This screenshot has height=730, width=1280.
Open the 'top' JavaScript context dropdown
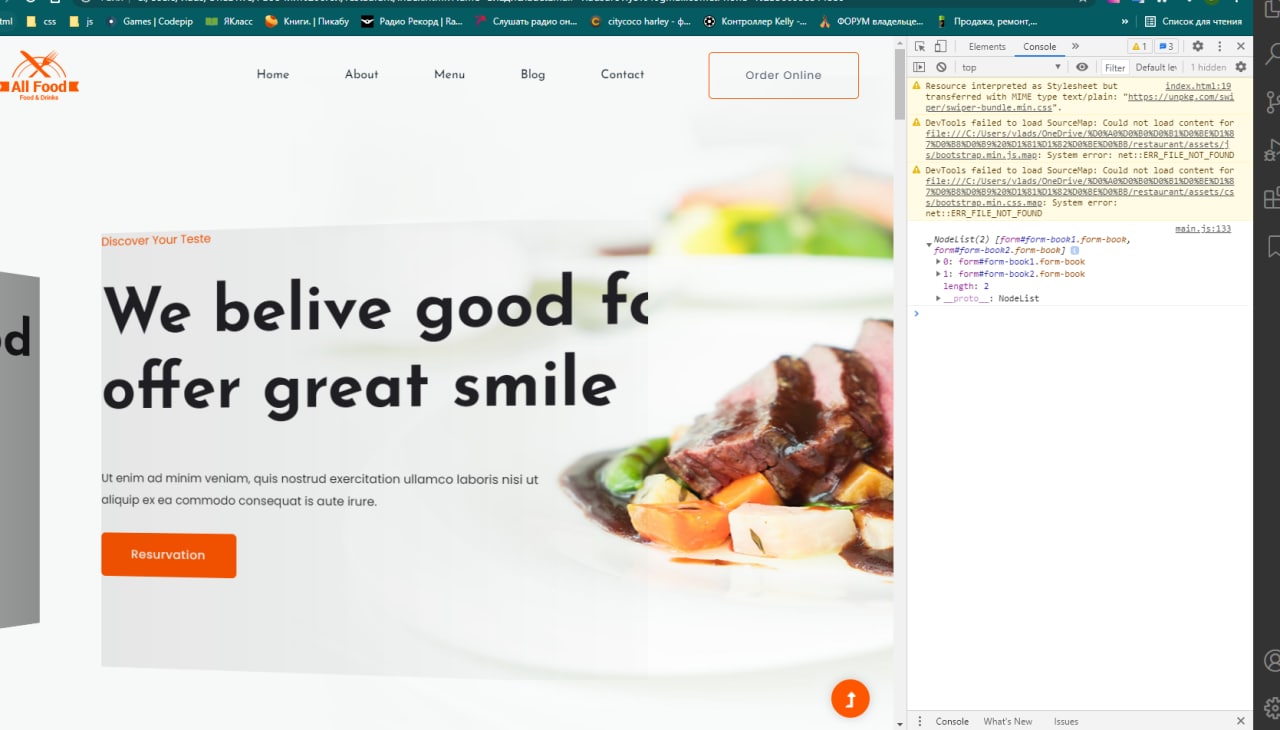(1011, 67)
